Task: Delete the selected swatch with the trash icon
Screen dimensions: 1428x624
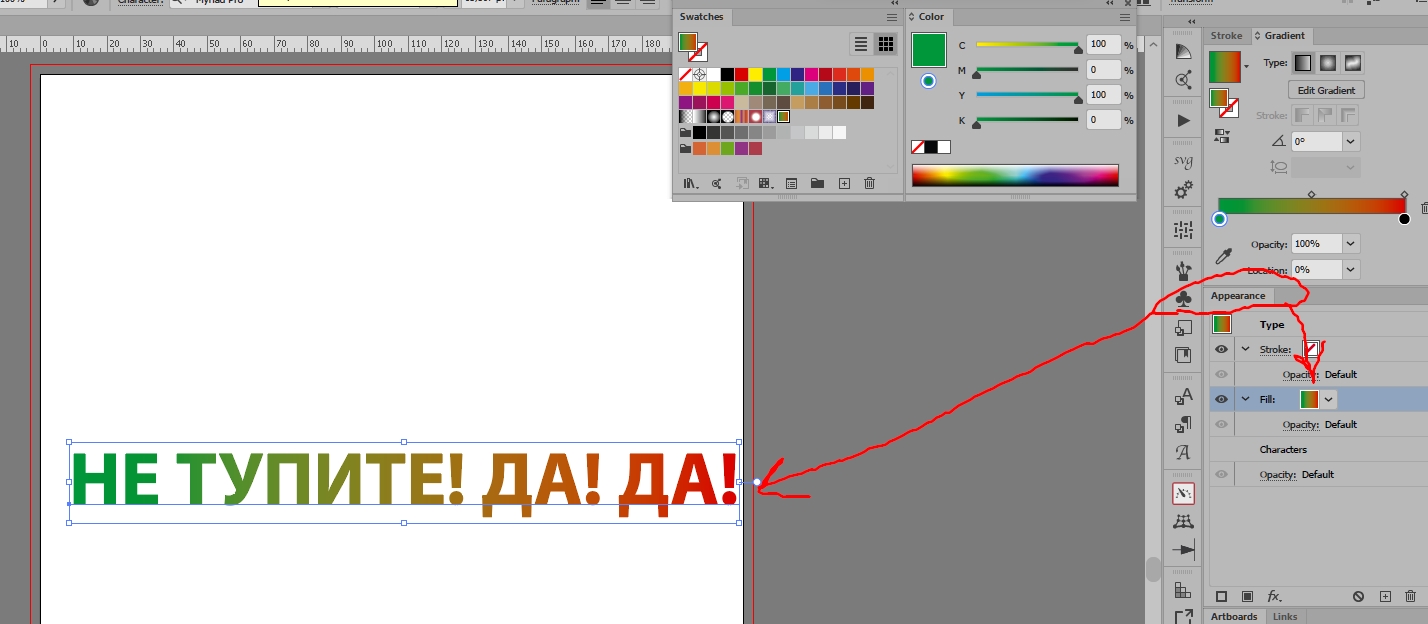Action: (x=869, y=183)
